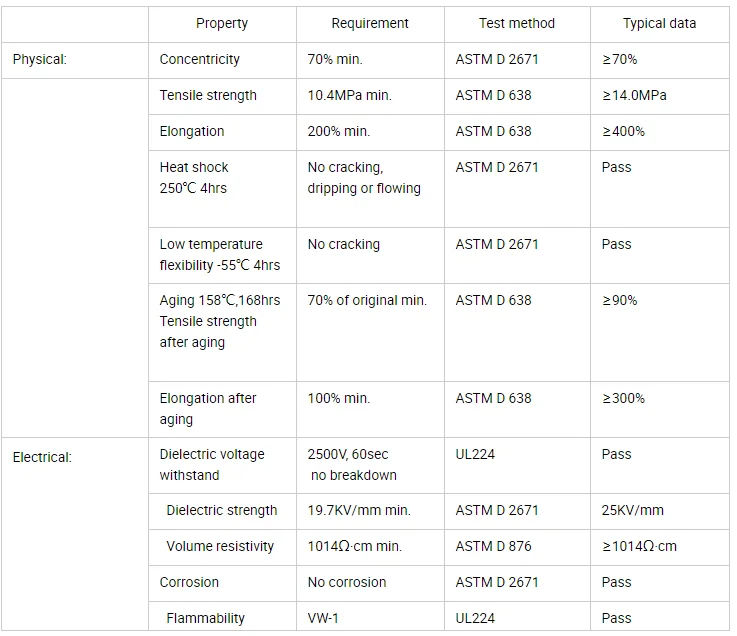
Task: Select the Test method column header
Action: 517,23
